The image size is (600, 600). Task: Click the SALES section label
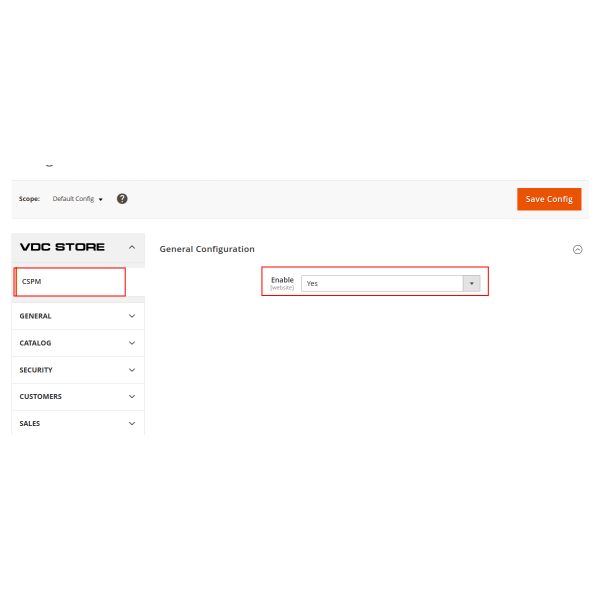point(30,424)
